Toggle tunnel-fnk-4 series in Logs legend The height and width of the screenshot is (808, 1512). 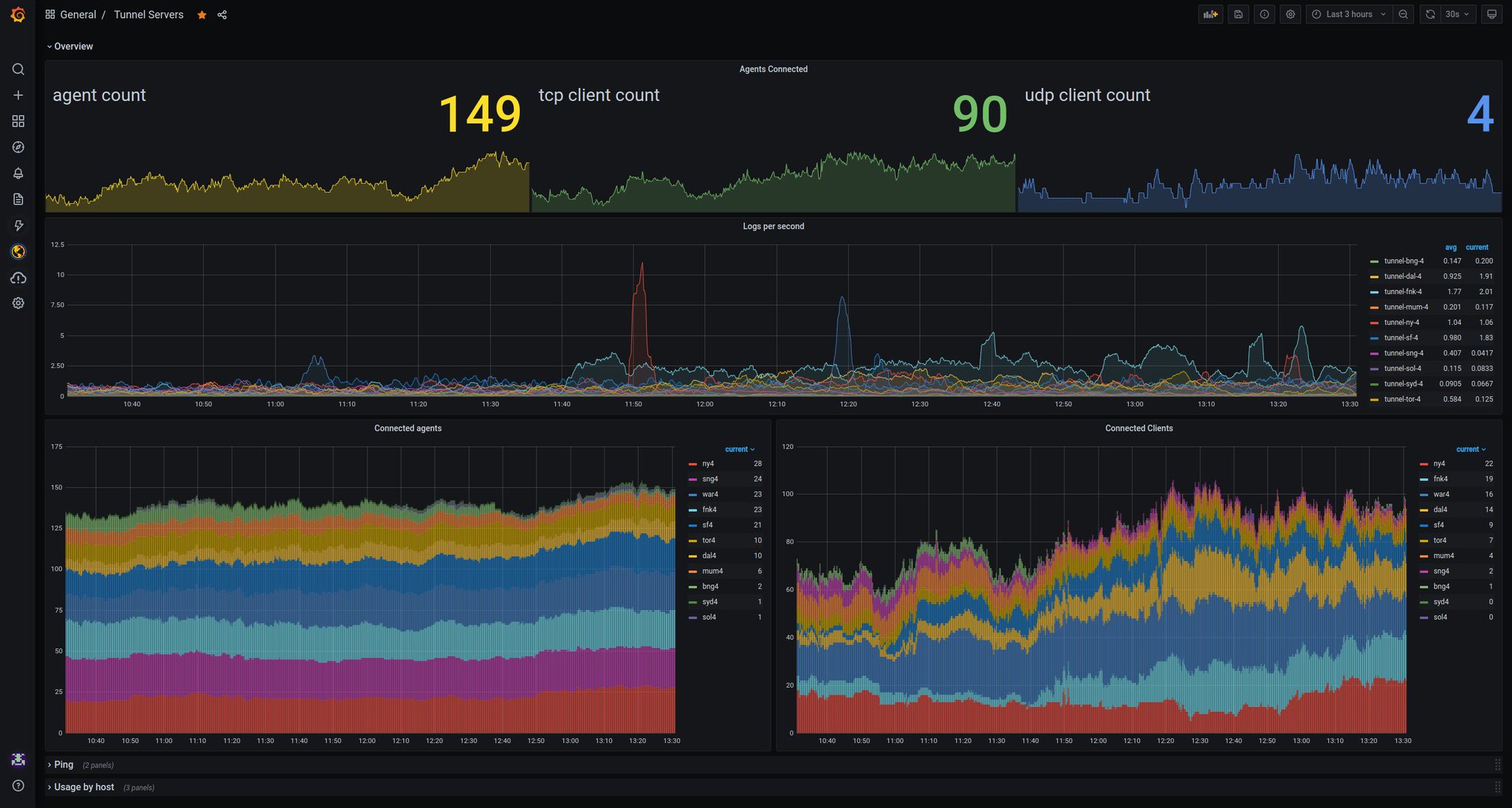[x=1403, y=292]
